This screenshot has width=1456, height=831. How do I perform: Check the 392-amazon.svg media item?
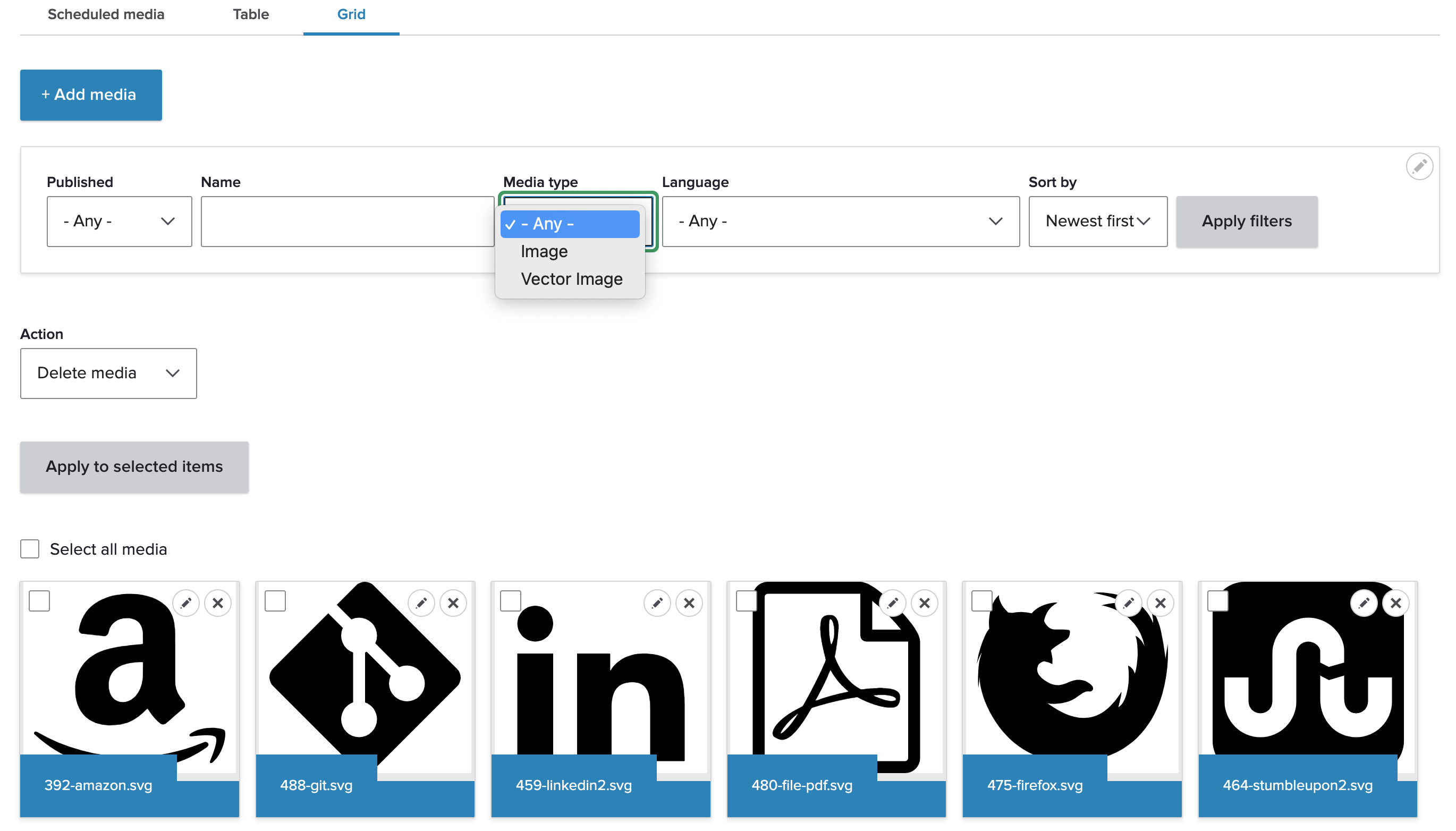point(39,600)
